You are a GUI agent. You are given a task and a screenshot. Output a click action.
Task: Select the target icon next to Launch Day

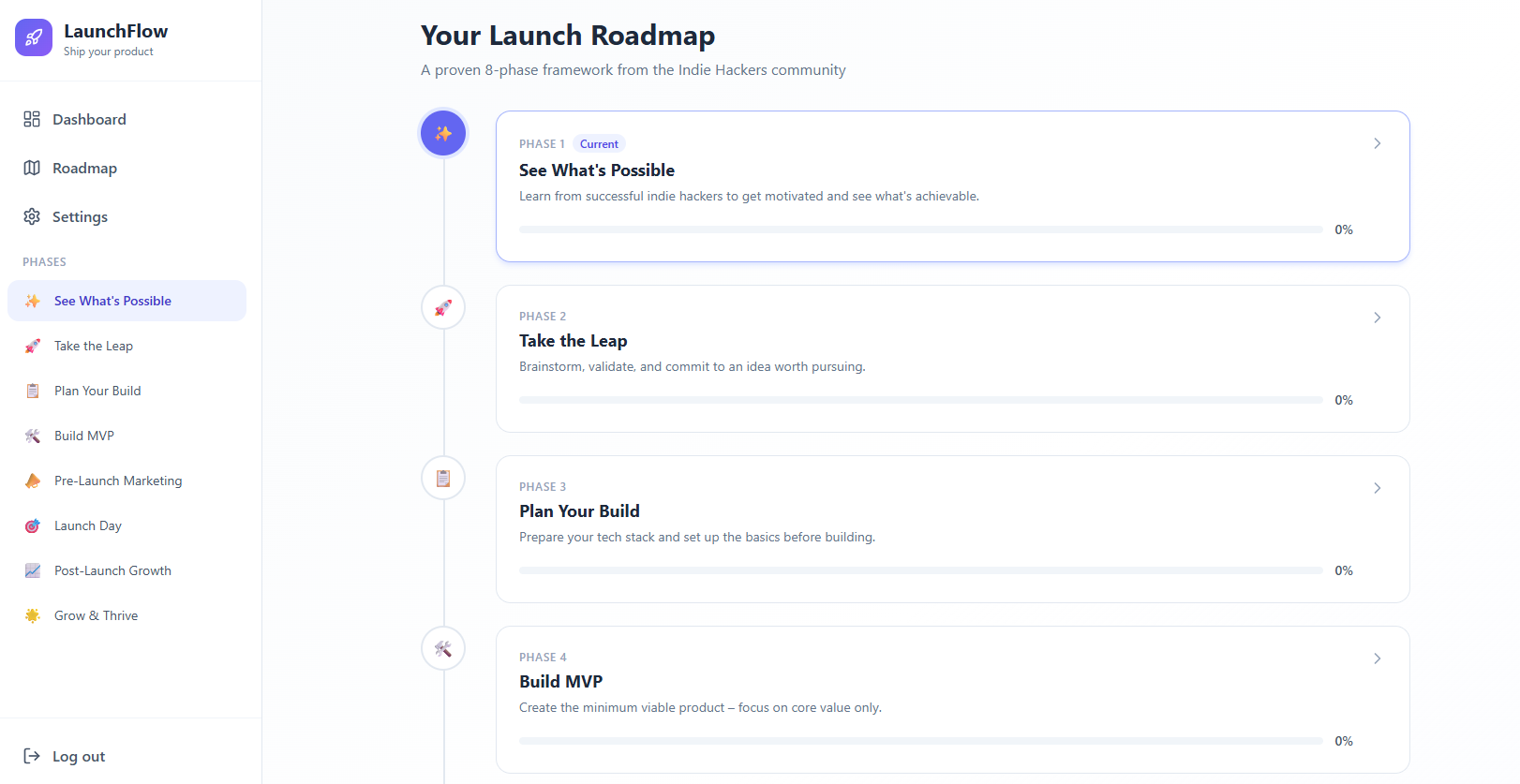32,525
